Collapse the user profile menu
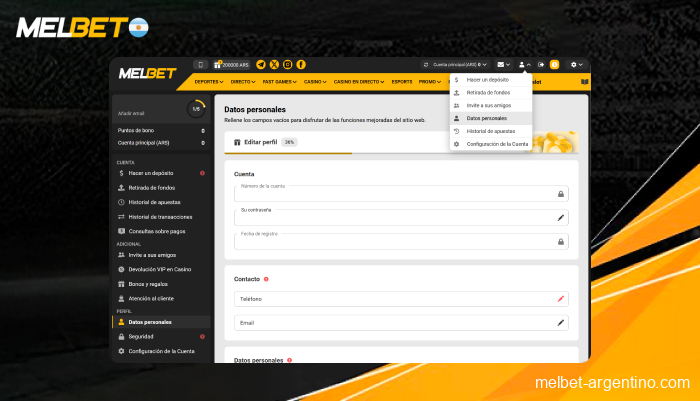 525,65
